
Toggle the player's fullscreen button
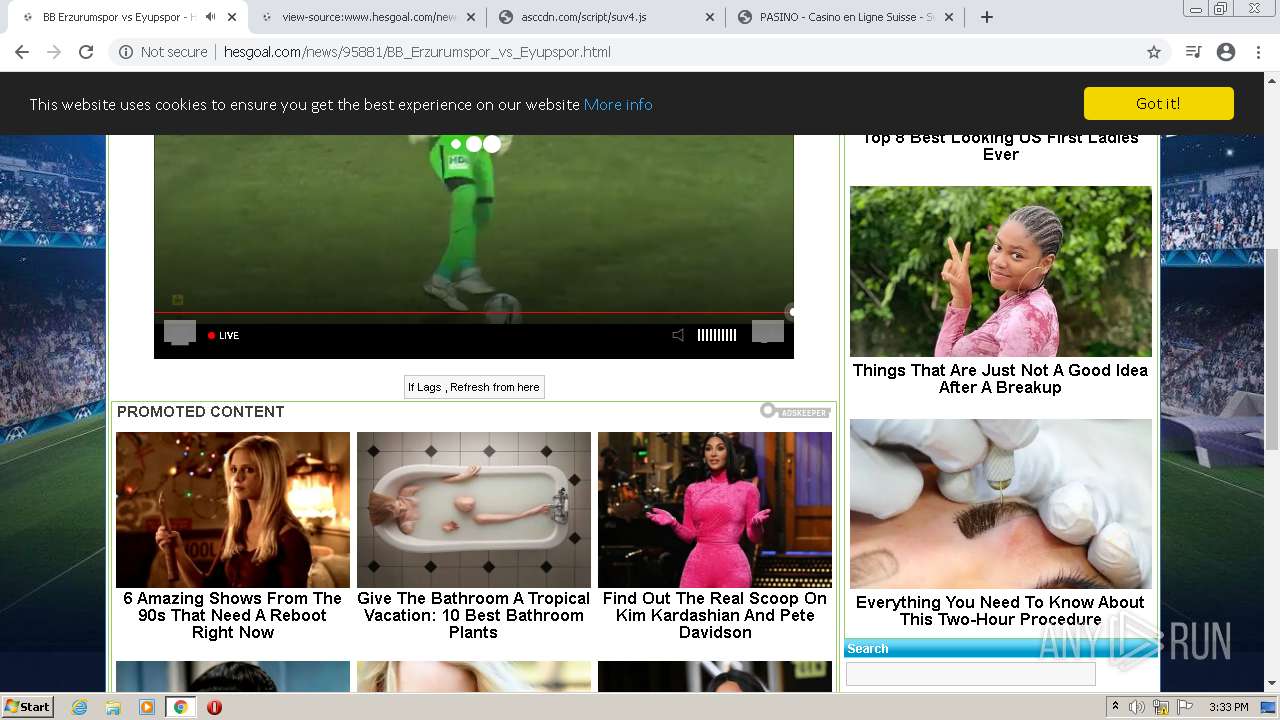[768, 332]
